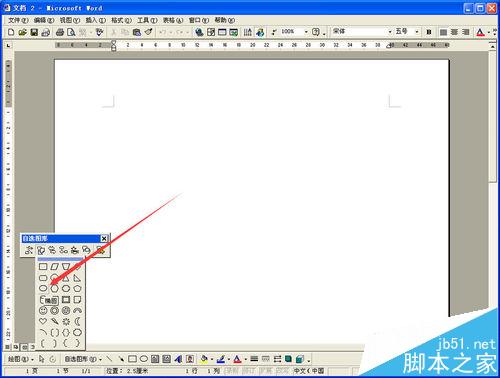Toggle align left in formatting toolbar

coord(443,32)
